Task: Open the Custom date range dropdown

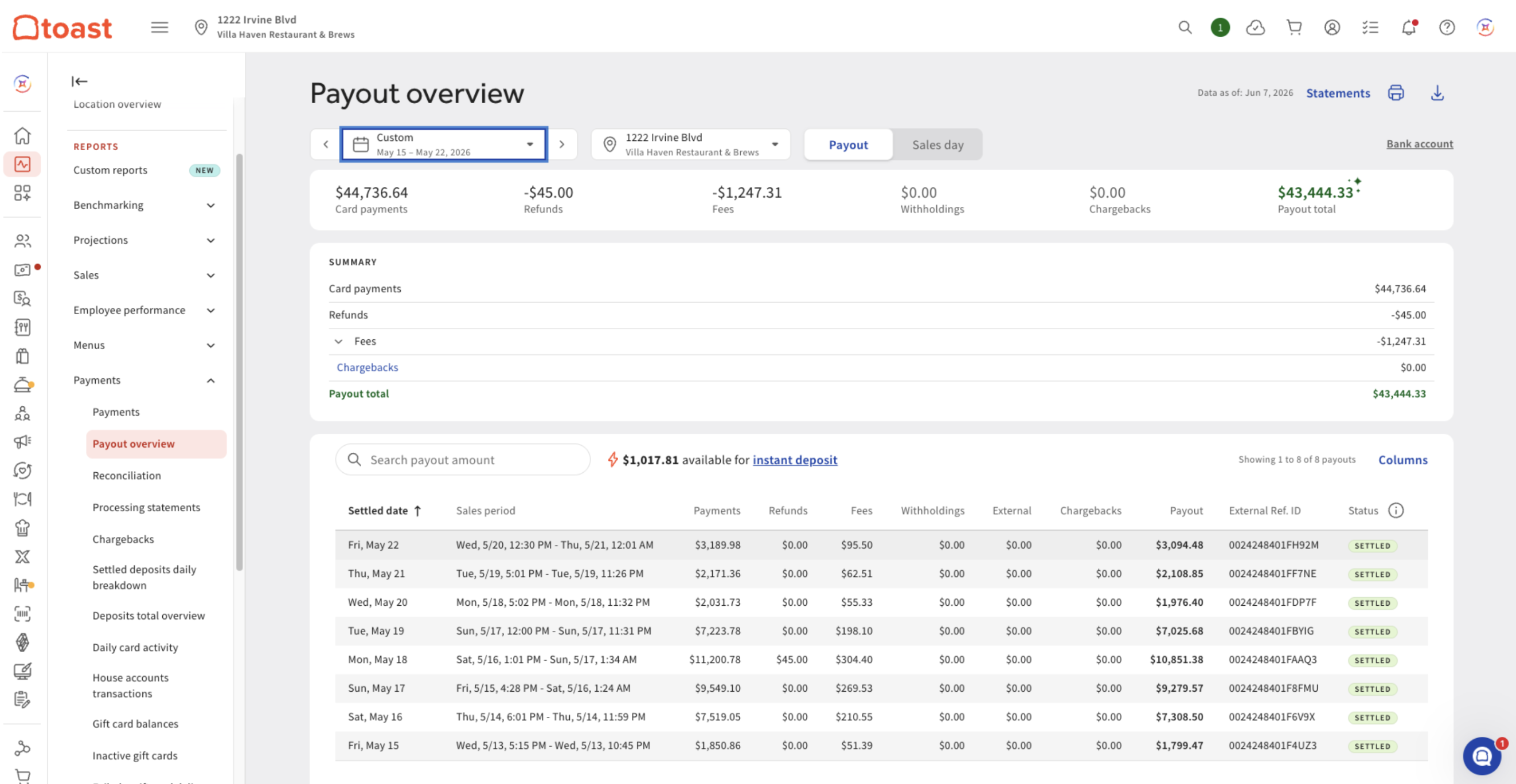Action: click(444, 144)
